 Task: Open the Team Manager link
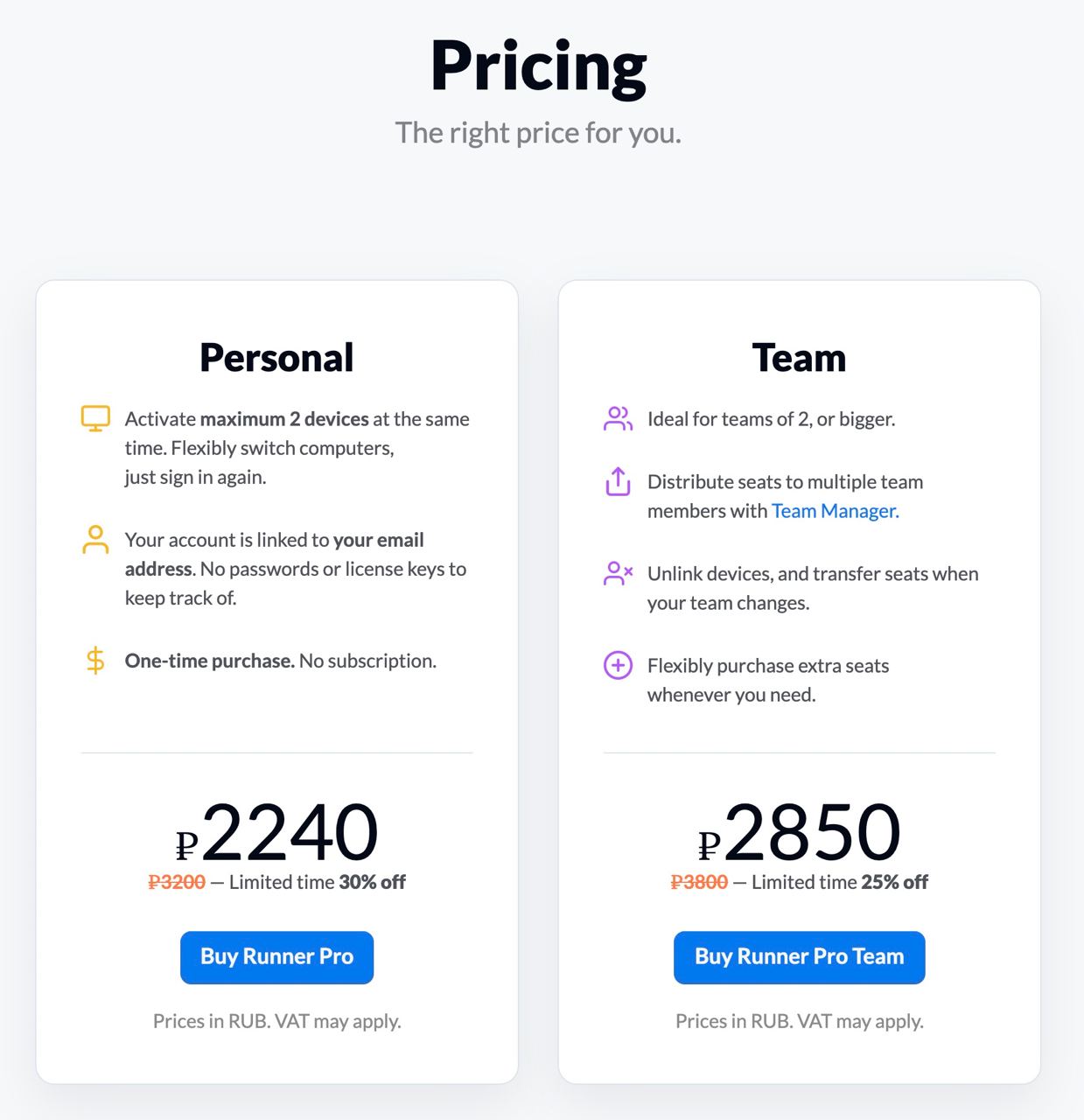[835, 511]
